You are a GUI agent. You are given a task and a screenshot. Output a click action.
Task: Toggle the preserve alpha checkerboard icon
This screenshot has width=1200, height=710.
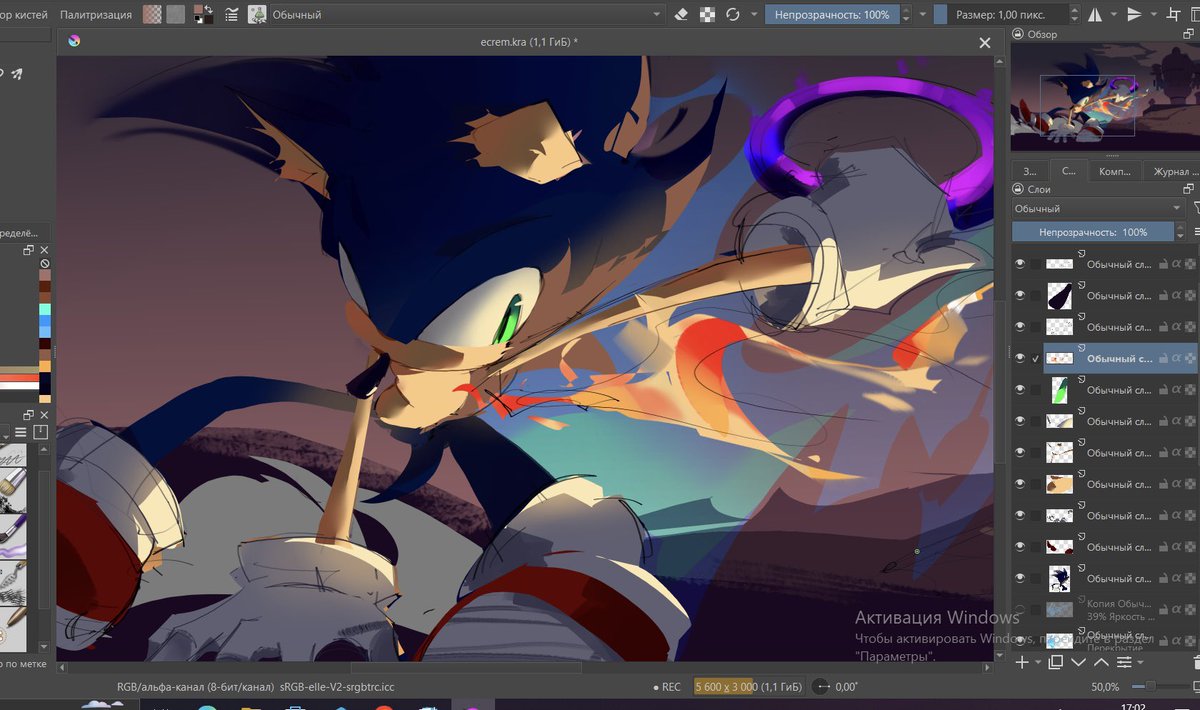coord(708,14)
